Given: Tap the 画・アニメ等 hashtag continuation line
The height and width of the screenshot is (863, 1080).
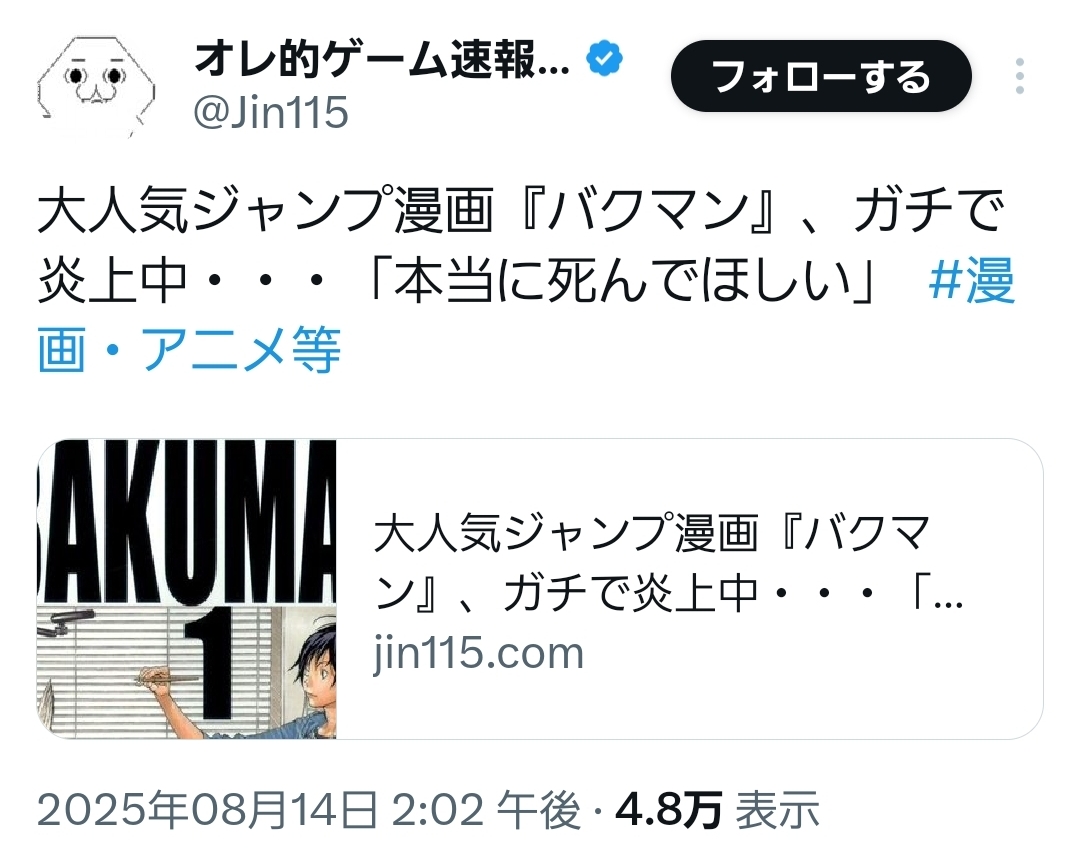Looking at the screenshot, I should click(189, 350).
